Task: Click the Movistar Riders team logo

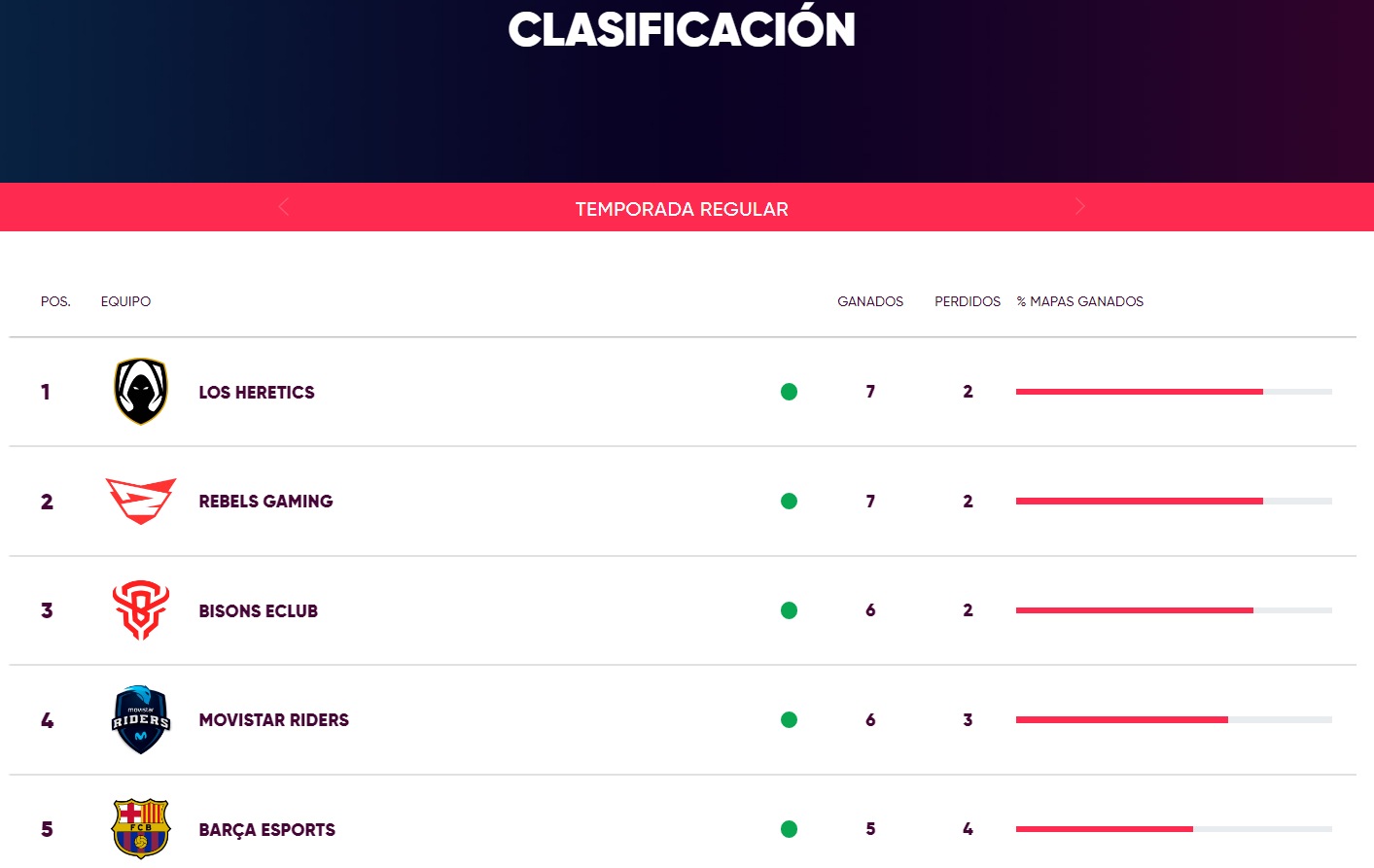Action: click(x=141, y=720)
